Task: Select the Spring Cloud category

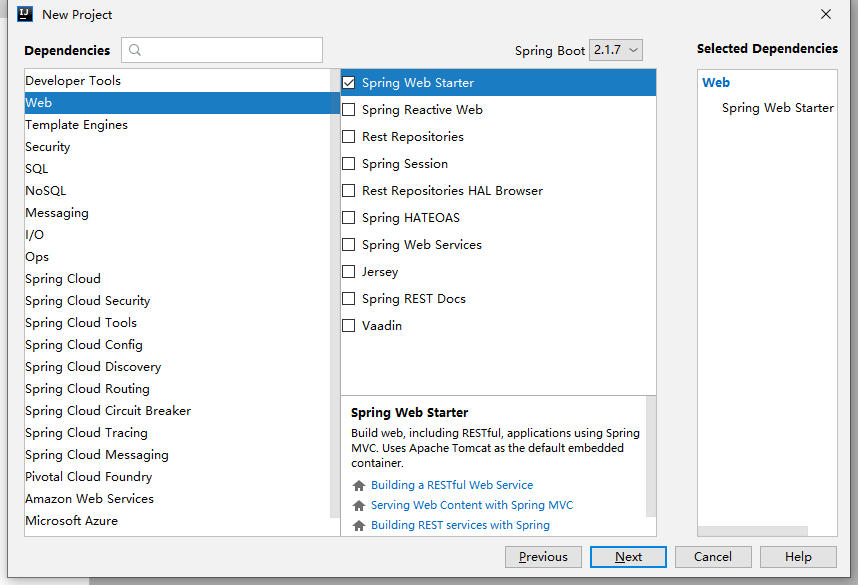Action: [x=62, y=278]
